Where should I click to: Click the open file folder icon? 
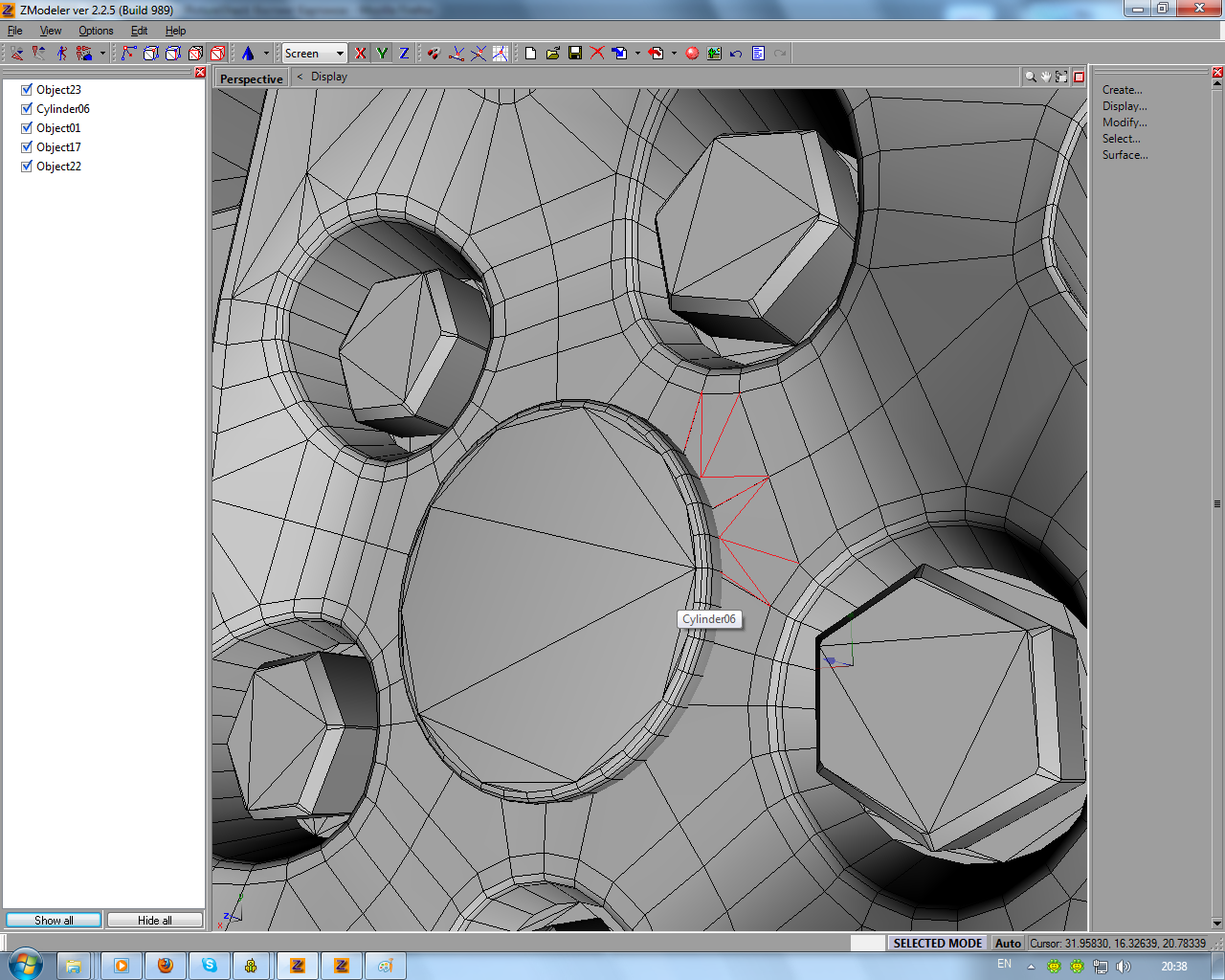552,54
